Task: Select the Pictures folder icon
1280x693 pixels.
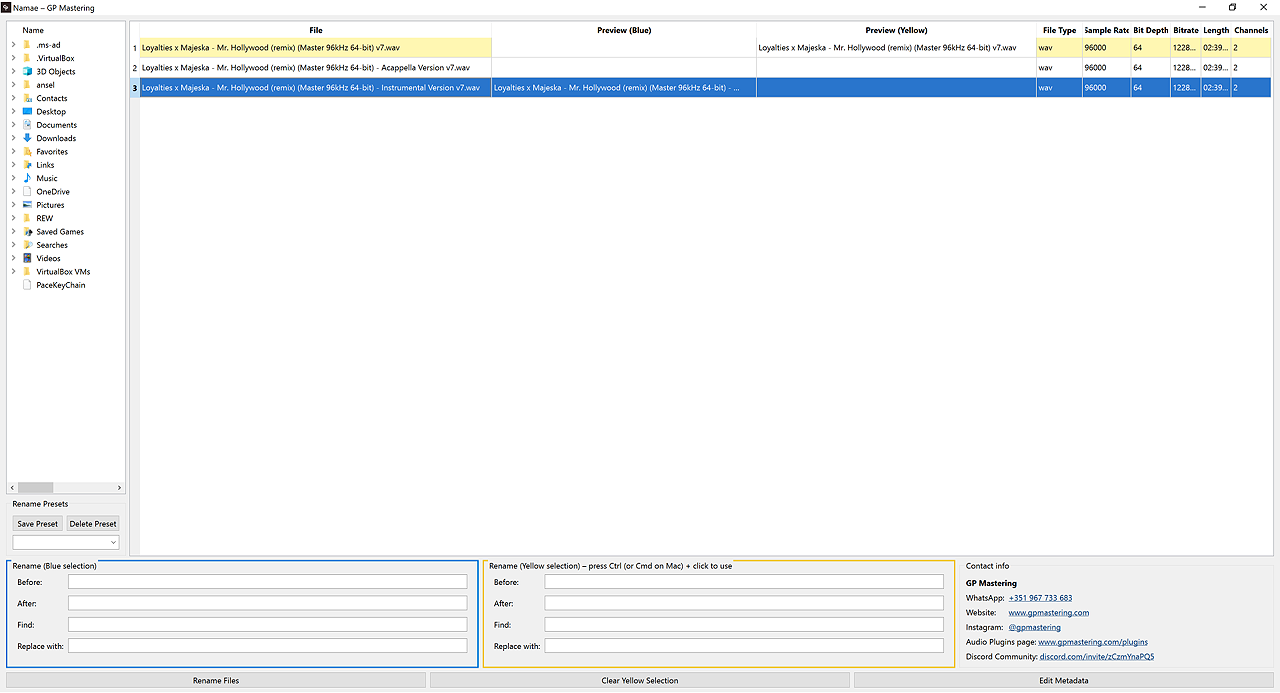Action: 27,205
